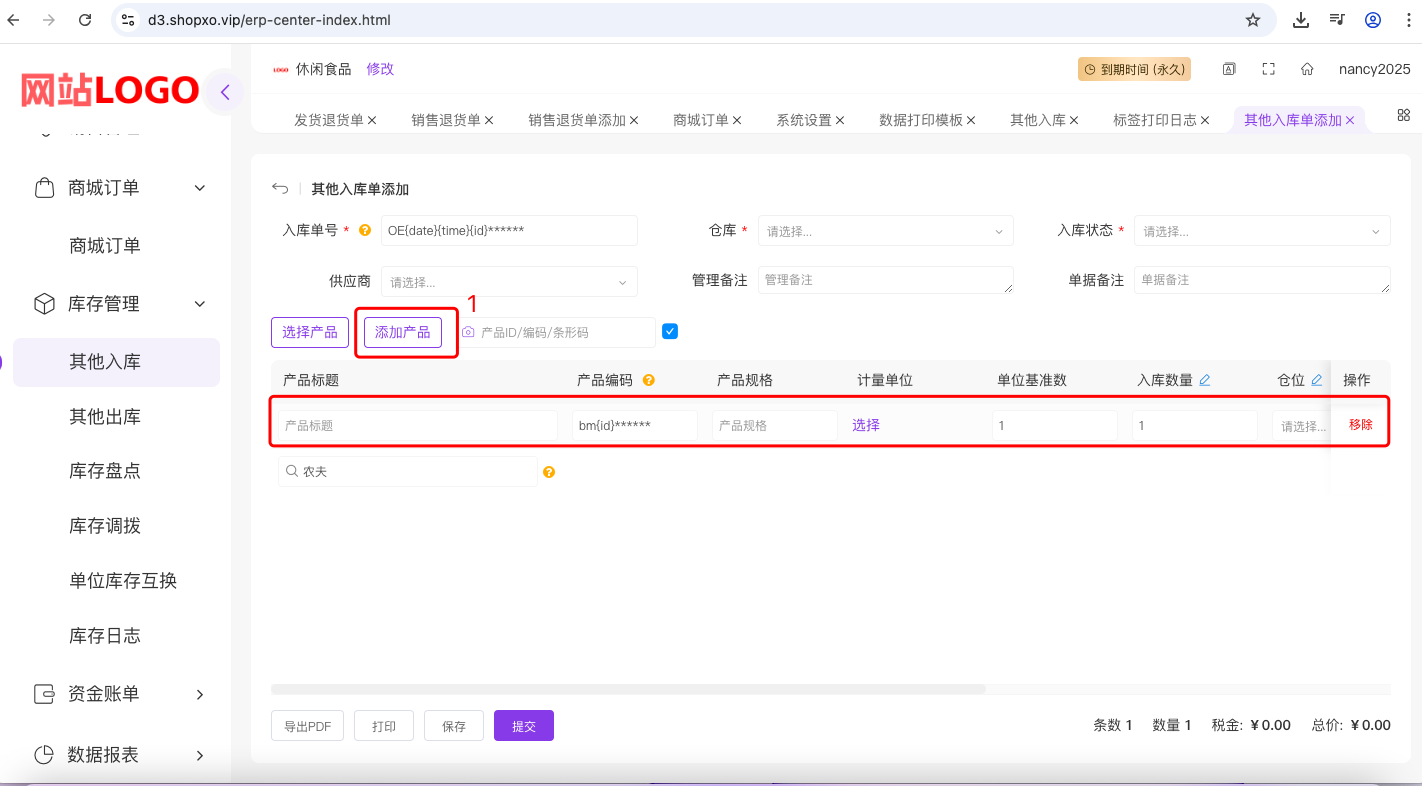This screenshot has width=1422, height=786.
Task: Reload the page in the browser
Action: tap(85, 20)
